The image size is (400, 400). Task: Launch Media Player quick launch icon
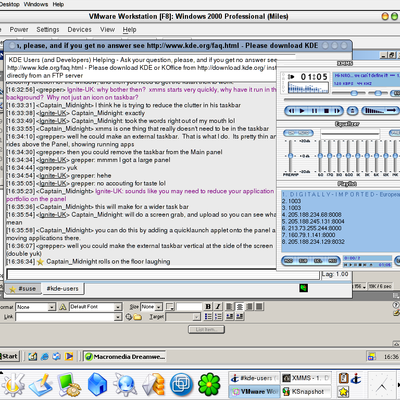click(69, 356)
